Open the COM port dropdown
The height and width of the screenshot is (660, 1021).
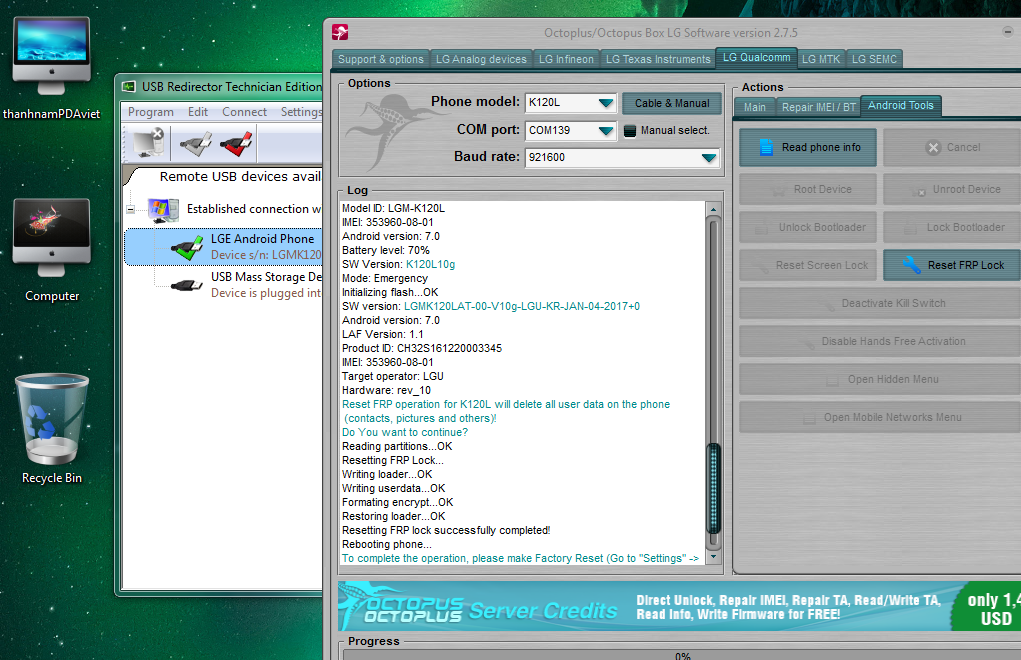pyautogui.click(x=606, y=130)
